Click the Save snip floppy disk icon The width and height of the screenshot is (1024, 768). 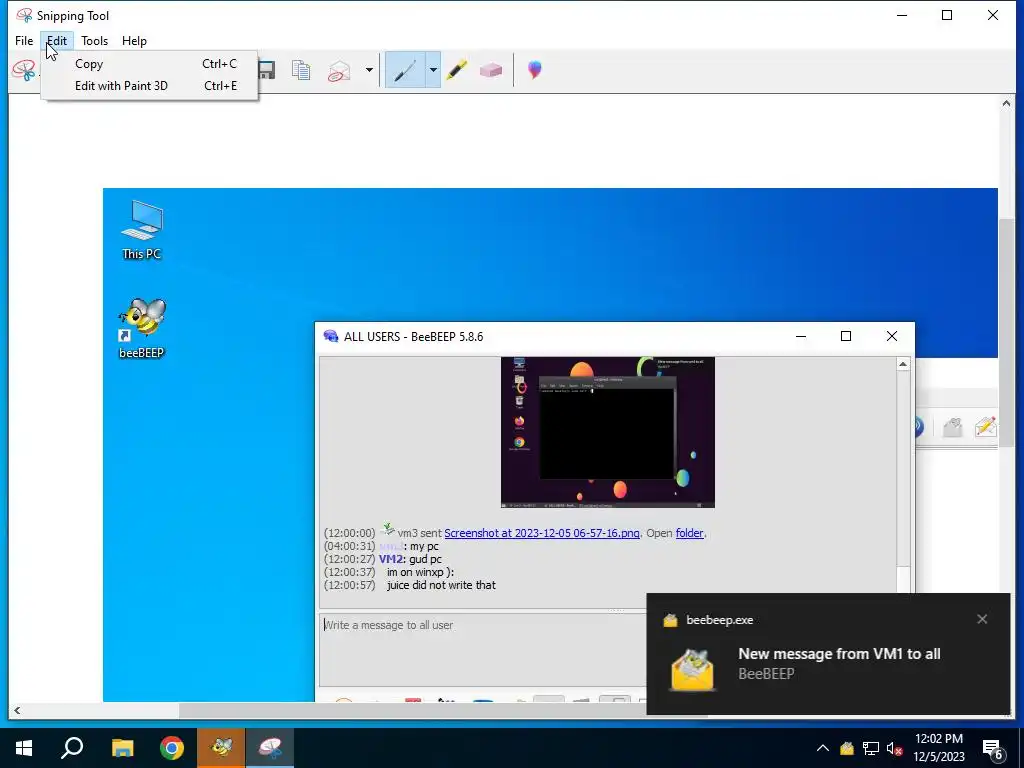click(266, 70)
